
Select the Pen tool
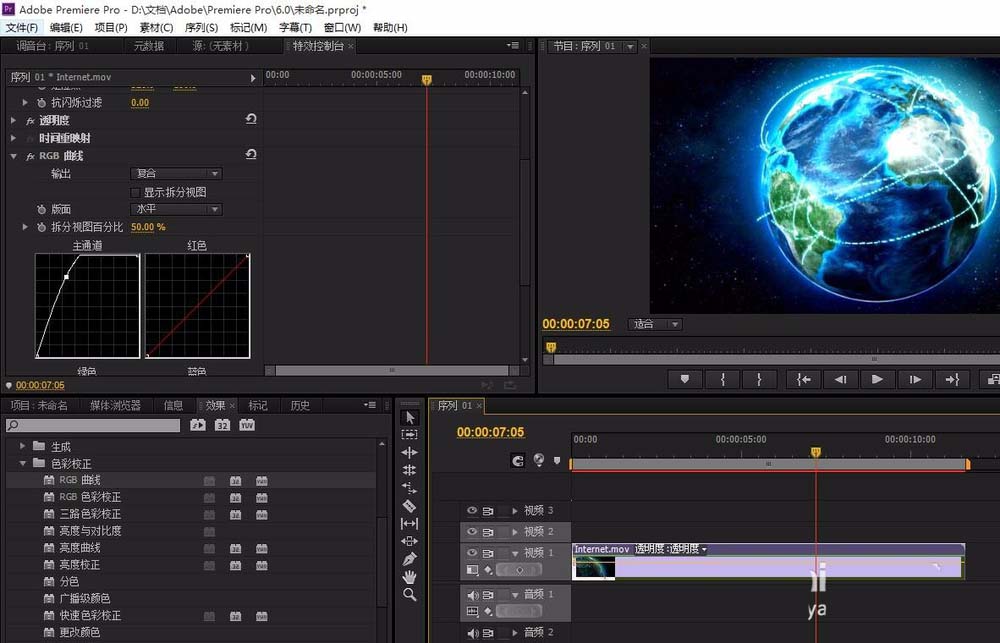pos(409,559)
